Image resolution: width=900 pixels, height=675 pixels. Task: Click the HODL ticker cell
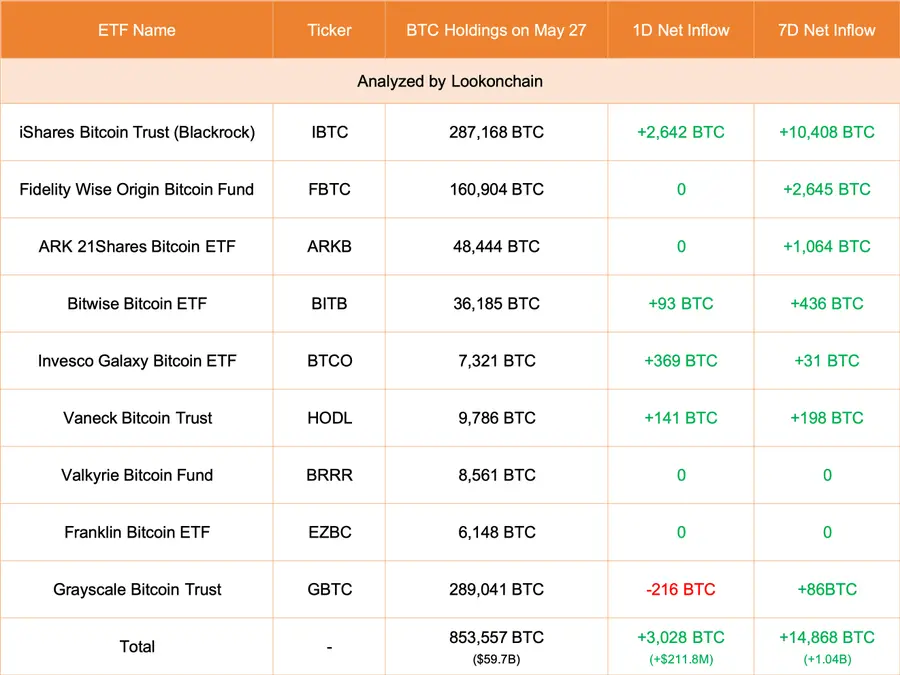[x=329, y=418]
